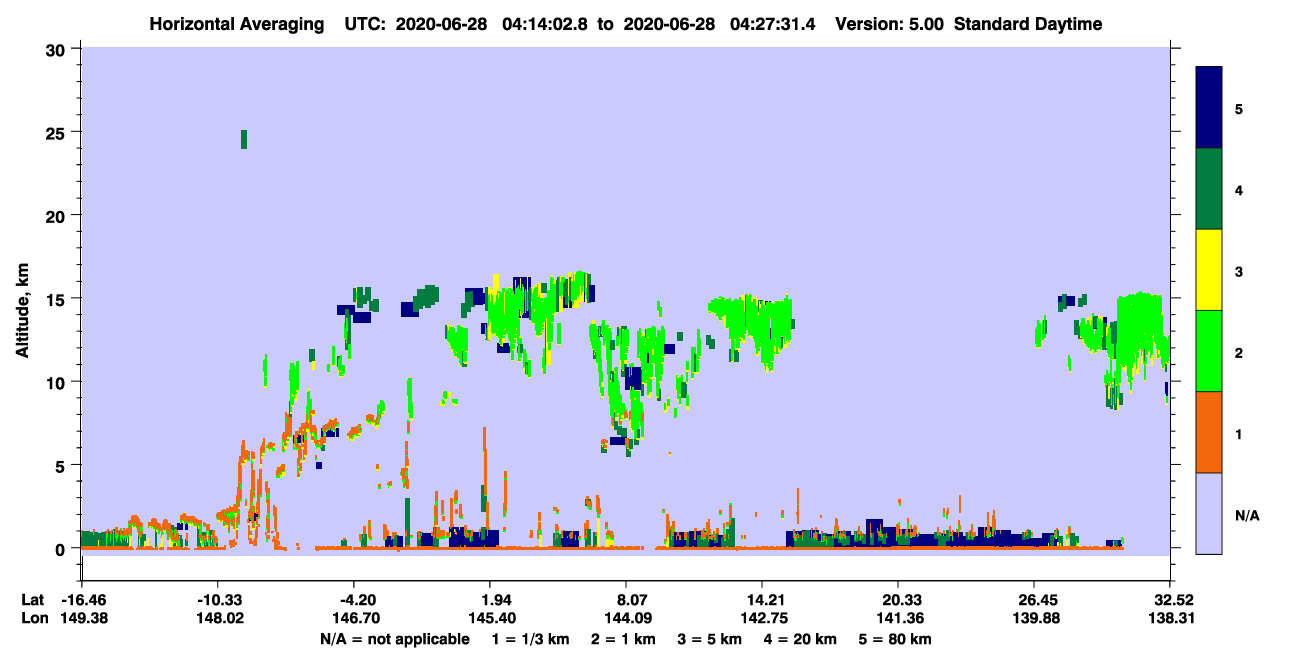
Task: Click longitude value 144.09
Action: 626,618
